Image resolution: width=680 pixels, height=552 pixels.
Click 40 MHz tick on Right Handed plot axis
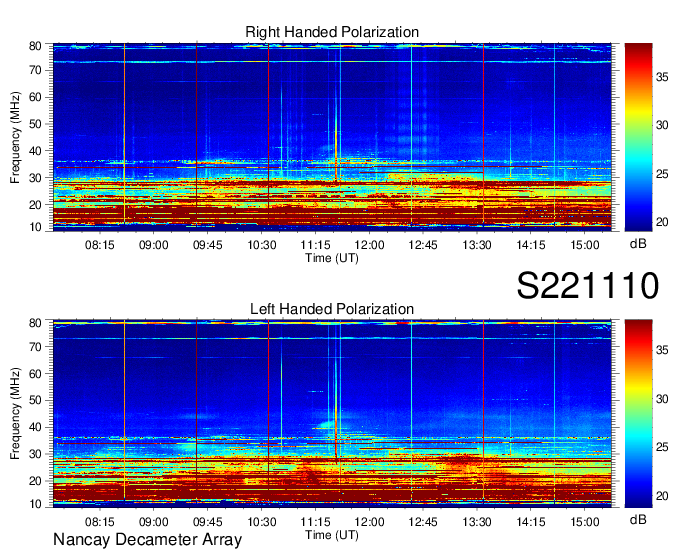[x=35, y=151]
